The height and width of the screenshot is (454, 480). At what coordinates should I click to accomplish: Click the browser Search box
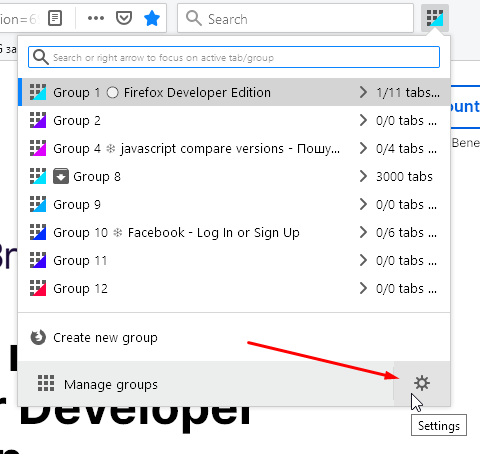point(295,18)
